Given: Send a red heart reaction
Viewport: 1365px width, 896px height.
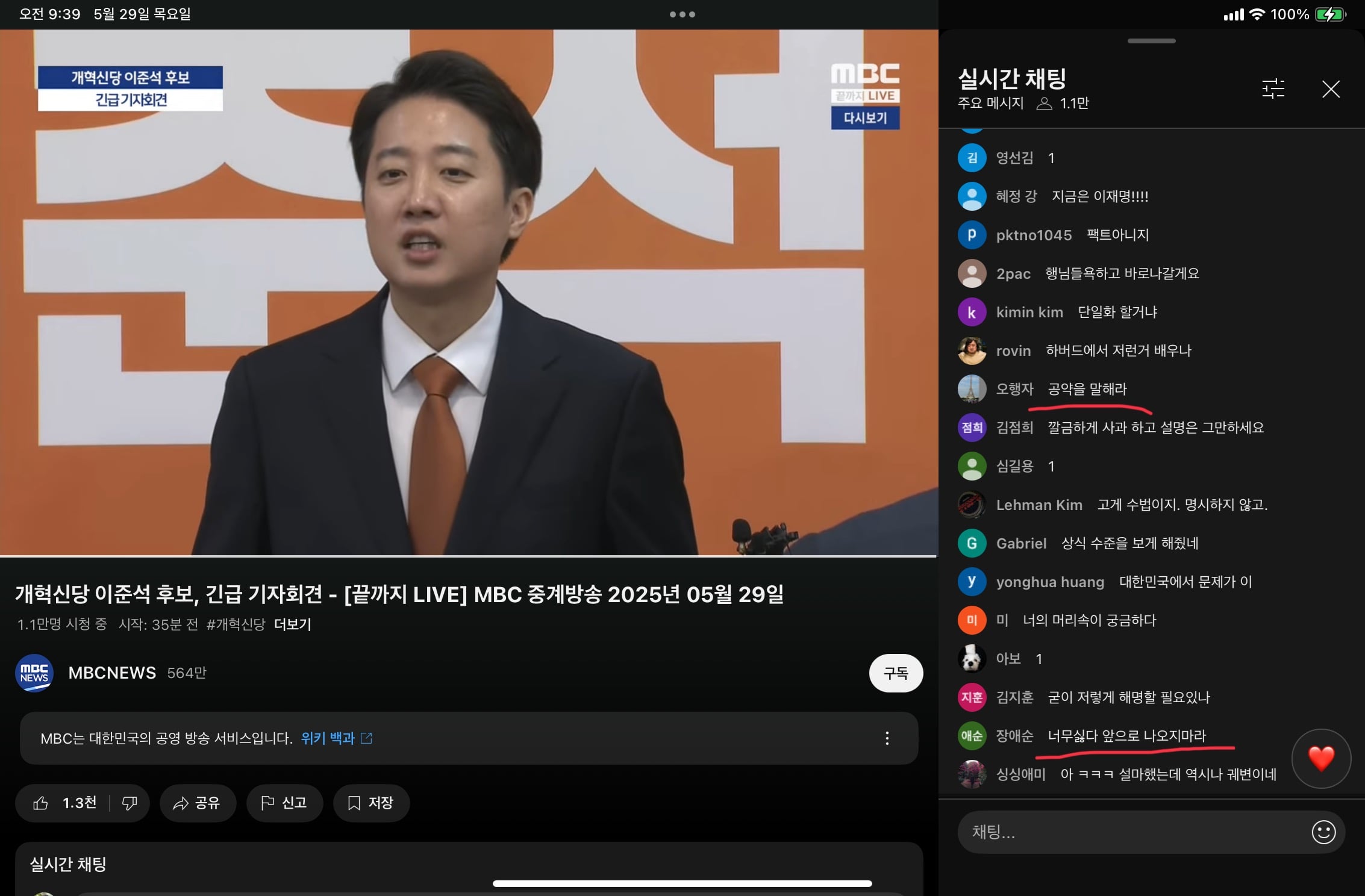Looking at the screenshot, I should [x=1321, y=758].
